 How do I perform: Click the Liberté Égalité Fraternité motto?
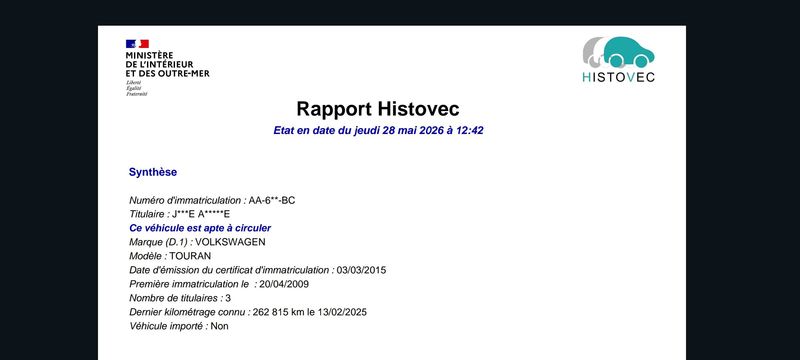click(x=136, y=88)
